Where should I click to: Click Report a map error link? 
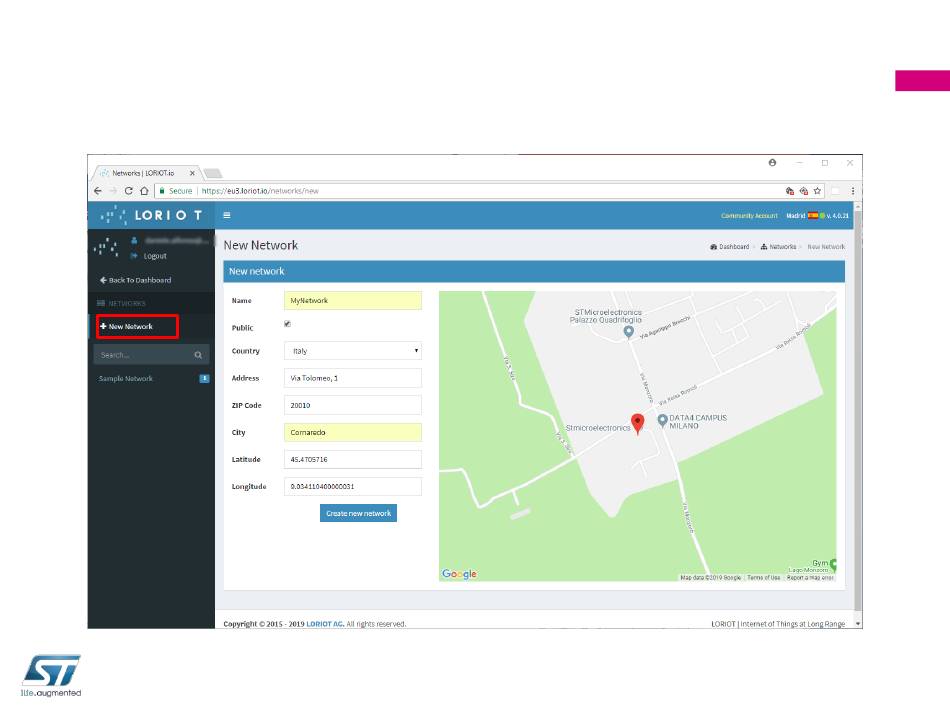pyautogui.click(x=810, y=578)
